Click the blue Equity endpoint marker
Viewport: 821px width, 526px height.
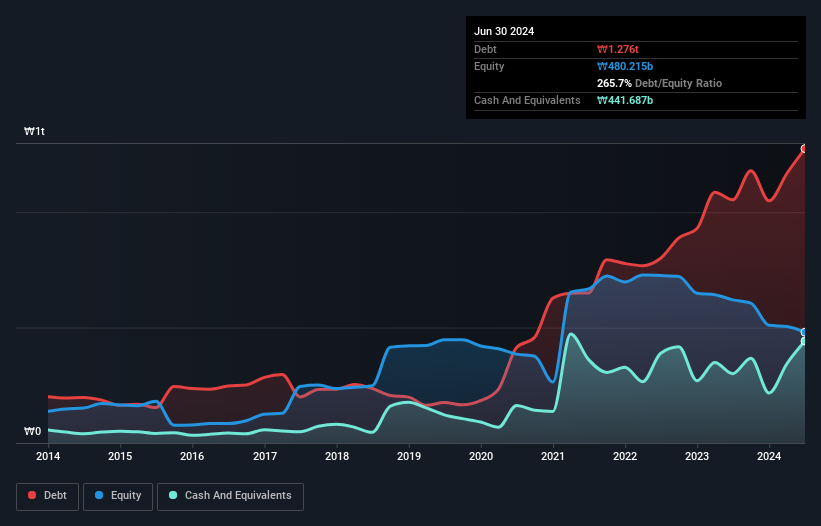805,332
